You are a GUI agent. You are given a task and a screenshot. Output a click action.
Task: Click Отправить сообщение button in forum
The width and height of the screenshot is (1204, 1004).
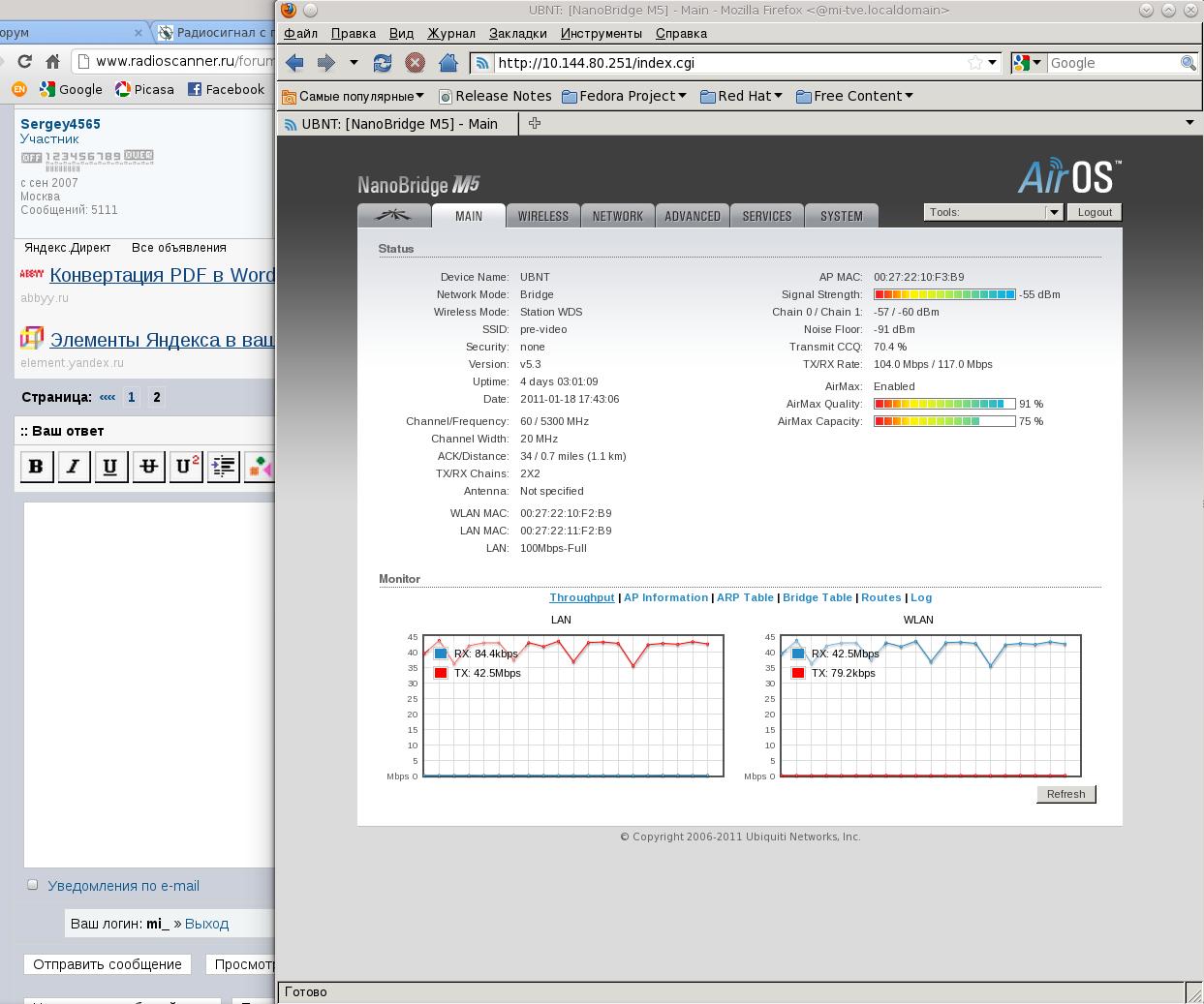tap(108, 964)
